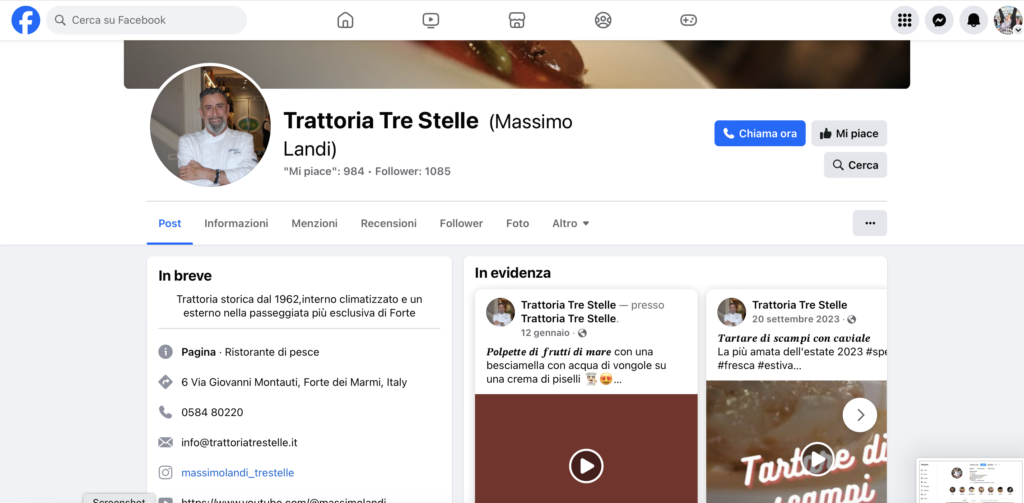Open the Marketplace icon

click(x=517, y=20)
